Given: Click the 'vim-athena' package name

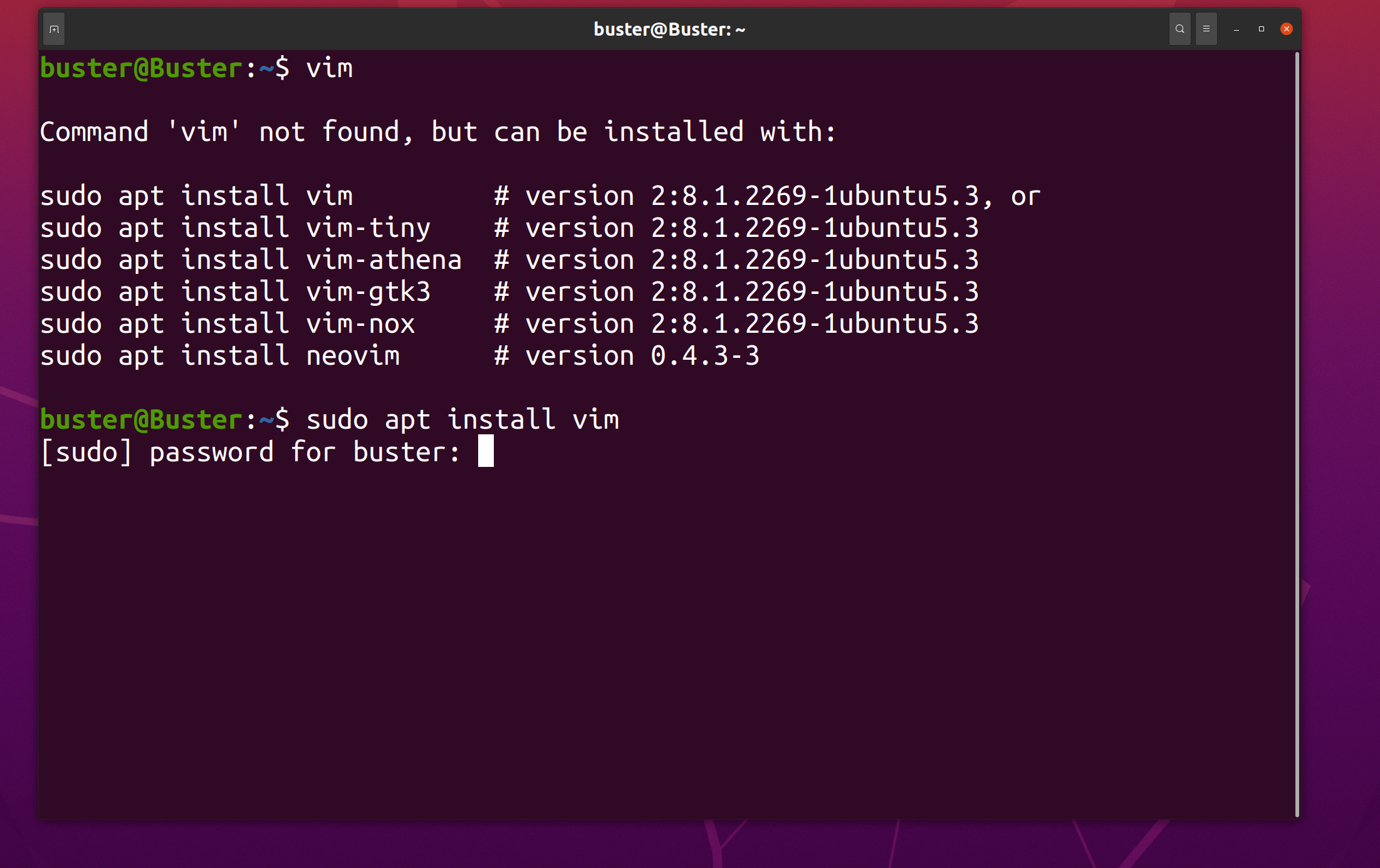Looking at the screenshot, I should [384, 260].
